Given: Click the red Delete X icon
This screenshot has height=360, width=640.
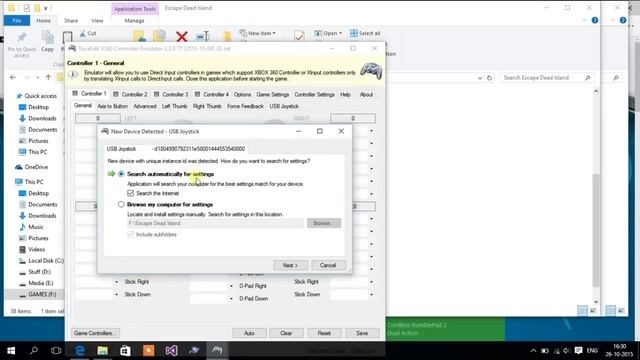Looking at the screenshot, I should tap(182, 37).
